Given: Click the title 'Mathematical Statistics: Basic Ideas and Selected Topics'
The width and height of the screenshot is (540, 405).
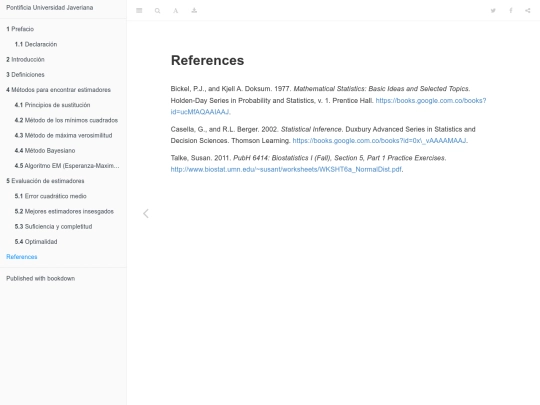Looking at the screenshot, I should point(381,89).
